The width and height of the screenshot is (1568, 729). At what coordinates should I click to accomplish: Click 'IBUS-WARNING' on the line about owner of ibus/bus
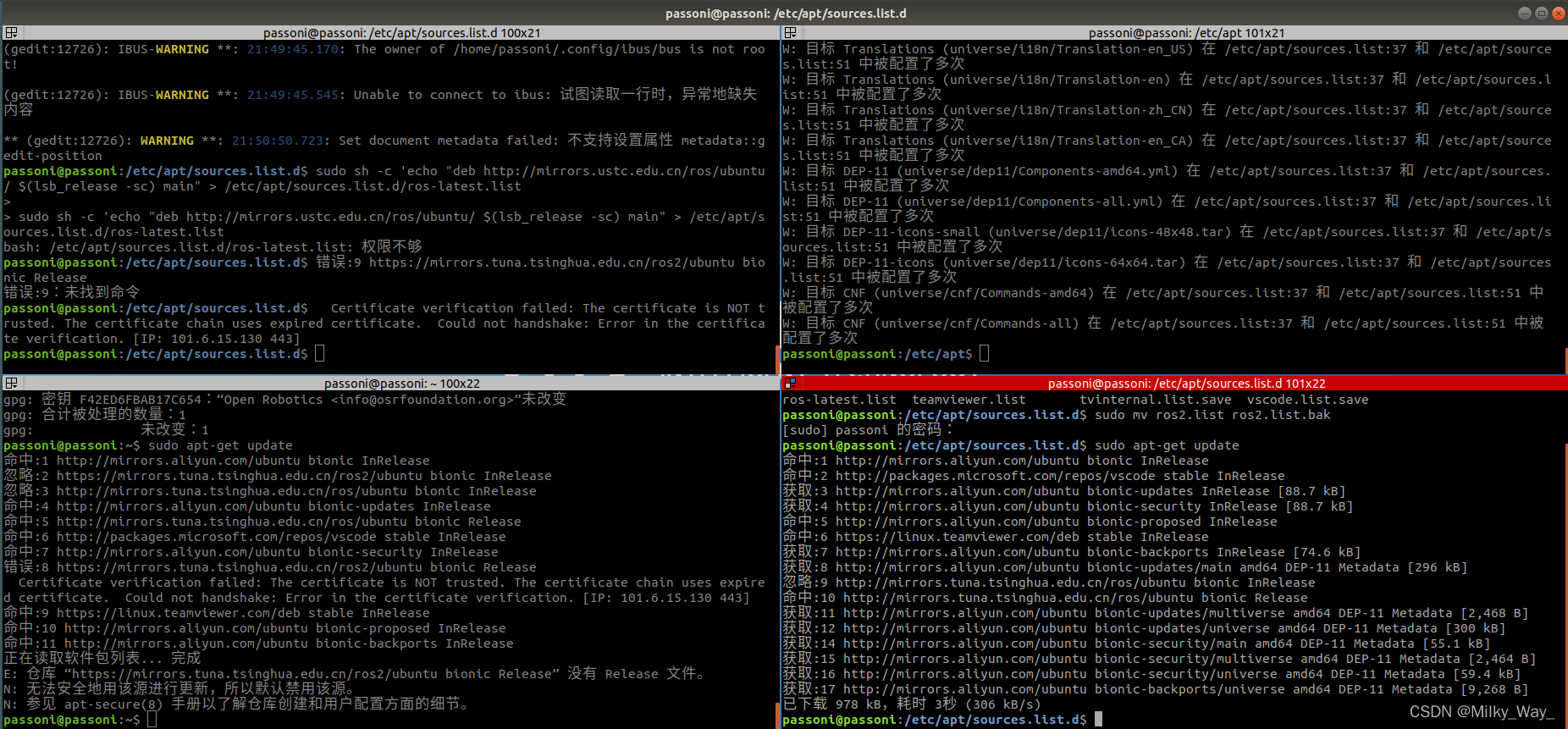pyautogui.click(x=163, y=49)
